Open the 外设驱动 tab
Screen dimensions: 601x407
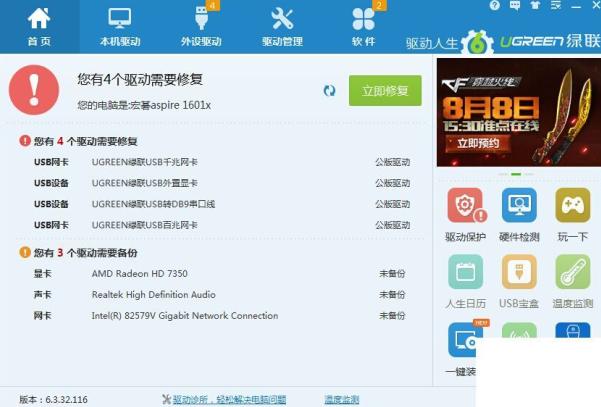[201, 27]
